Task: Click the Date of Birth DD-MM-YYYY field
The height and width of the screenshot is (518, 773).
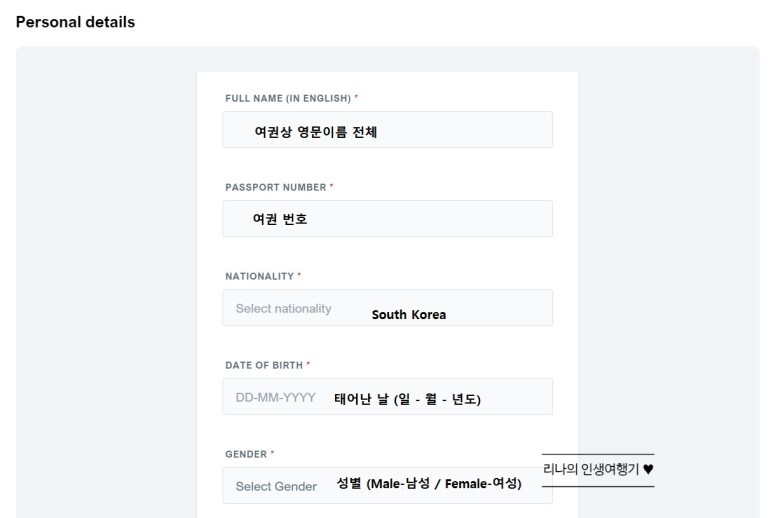Action: point(387,397)
